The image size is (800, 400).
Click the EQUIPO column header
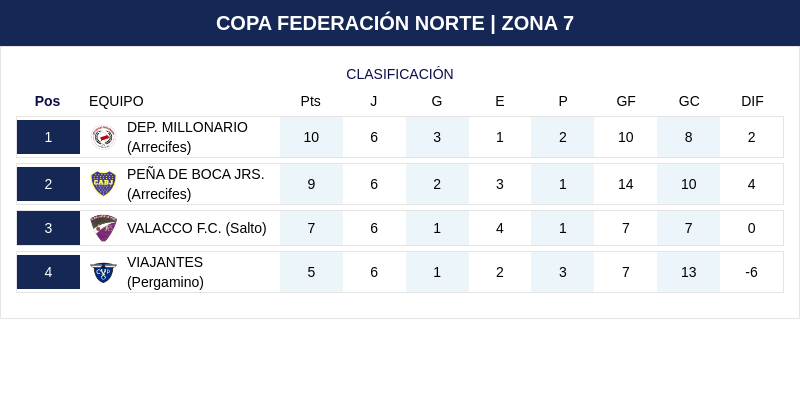(x=116, y=101)
